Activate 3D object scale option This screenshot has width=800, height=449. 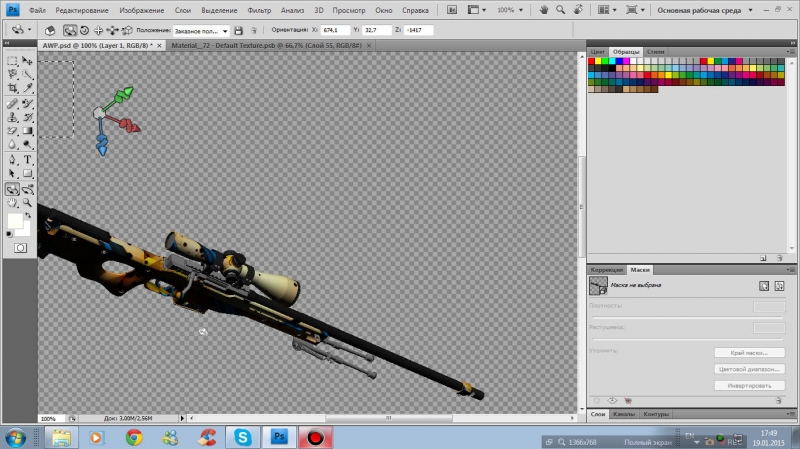coord(127,31)
